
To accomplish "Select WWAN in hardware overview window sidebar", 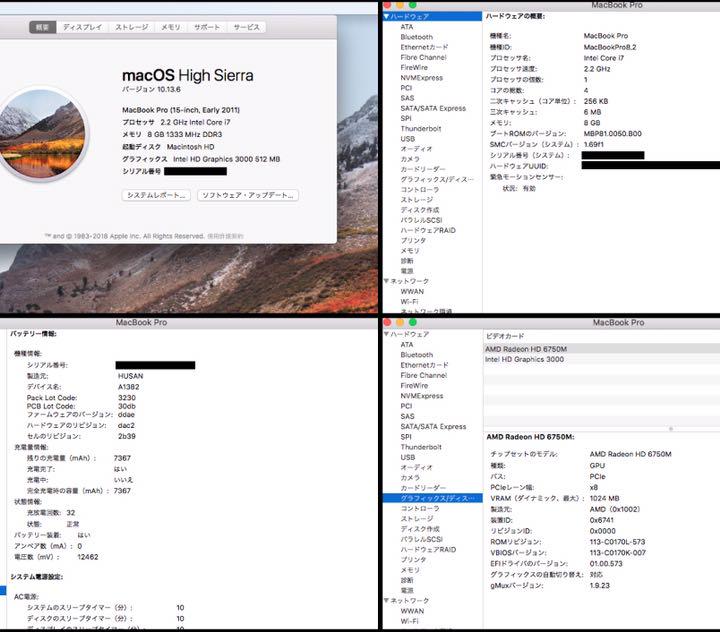I will [412, 291].
